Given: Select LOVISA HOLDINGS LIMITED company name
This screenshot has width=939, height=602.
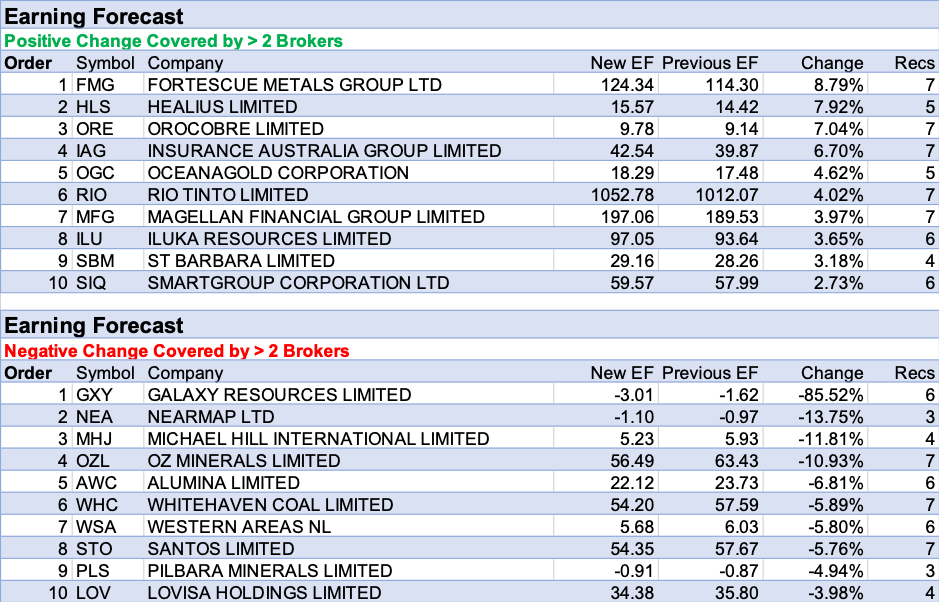Looking at the screenshot, I should (264, 593).
